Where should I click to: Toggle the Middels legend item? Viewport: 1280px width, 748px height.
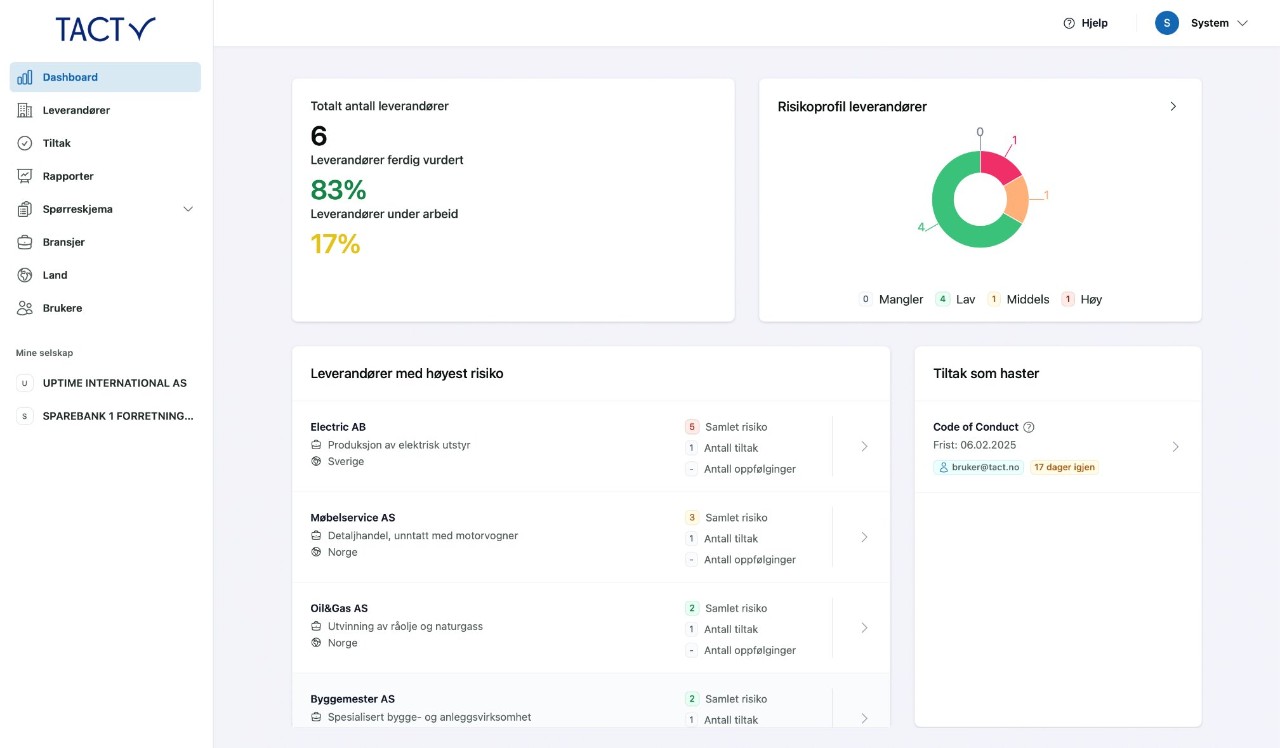[1018, 299]
